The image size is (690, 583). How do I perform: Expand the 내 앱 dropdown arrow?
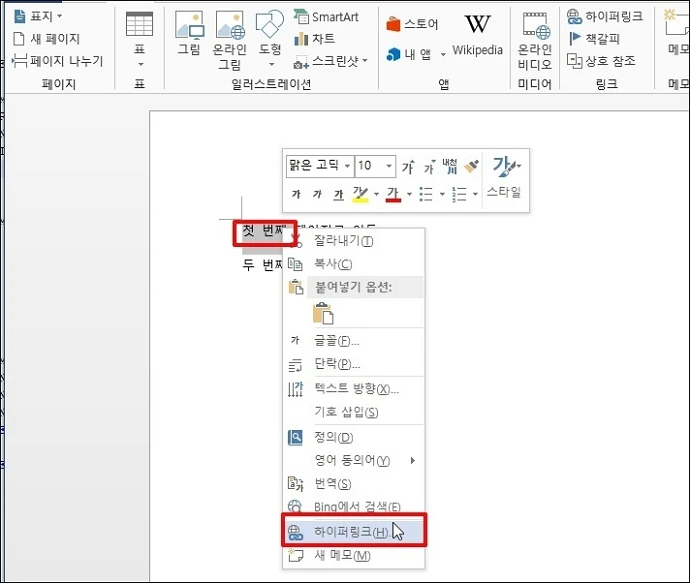[443, 55]
